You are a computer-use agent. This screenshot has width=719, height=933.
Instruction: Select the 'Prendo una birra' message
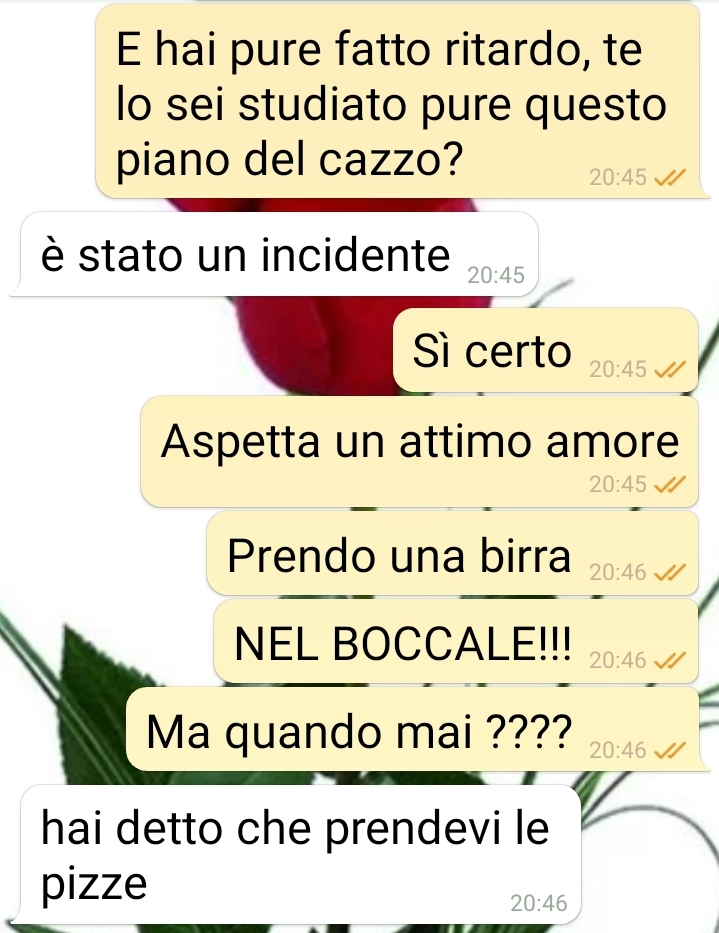click(x=452, y=553)
